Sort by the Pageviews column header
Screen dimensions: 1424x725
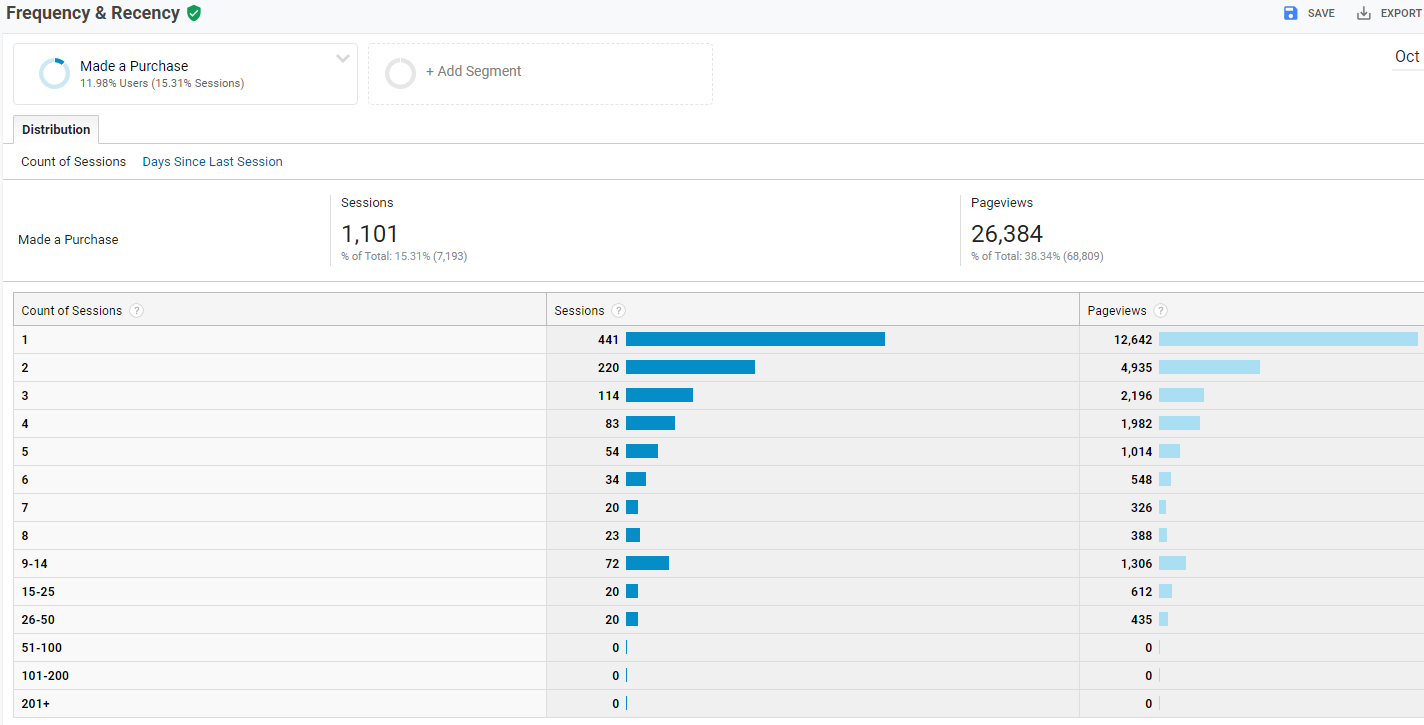(x=1117, y=311)
